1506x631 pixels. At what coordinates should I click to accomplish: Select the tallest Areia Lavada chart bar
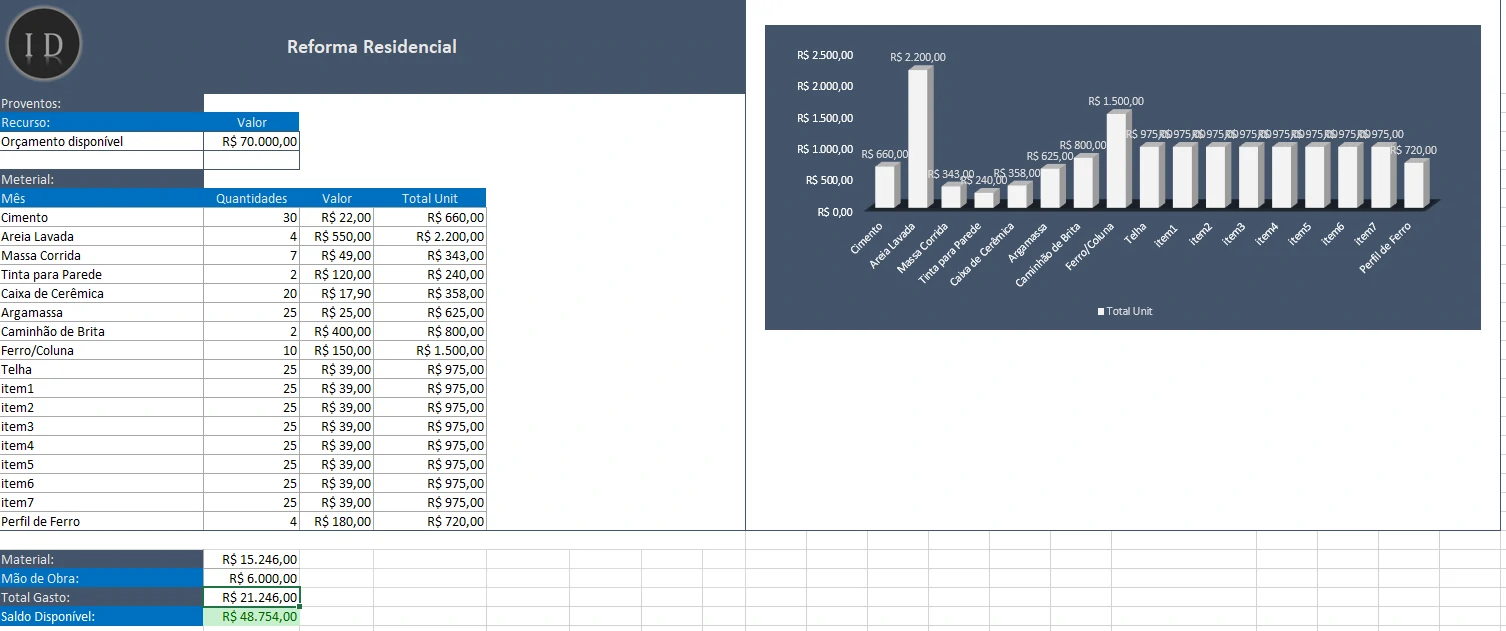coord(918,140)
